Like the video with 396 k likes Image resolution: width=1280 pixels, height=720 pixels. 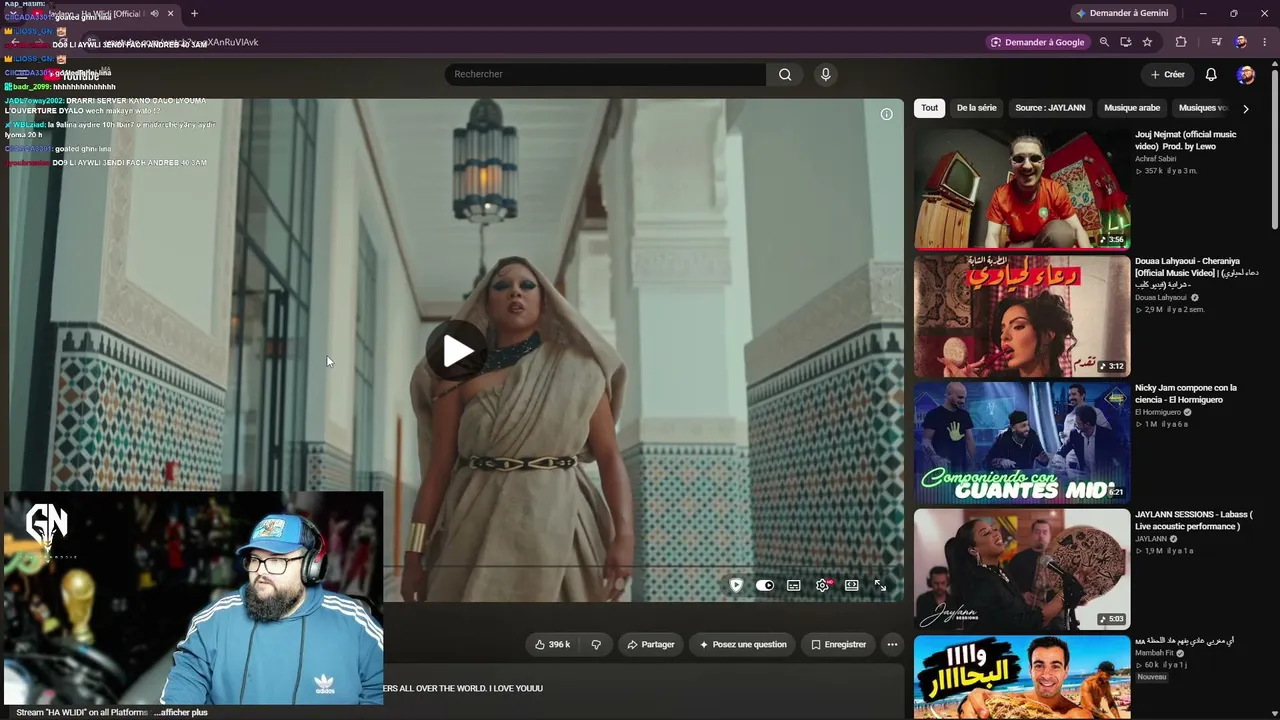point(552,645)
